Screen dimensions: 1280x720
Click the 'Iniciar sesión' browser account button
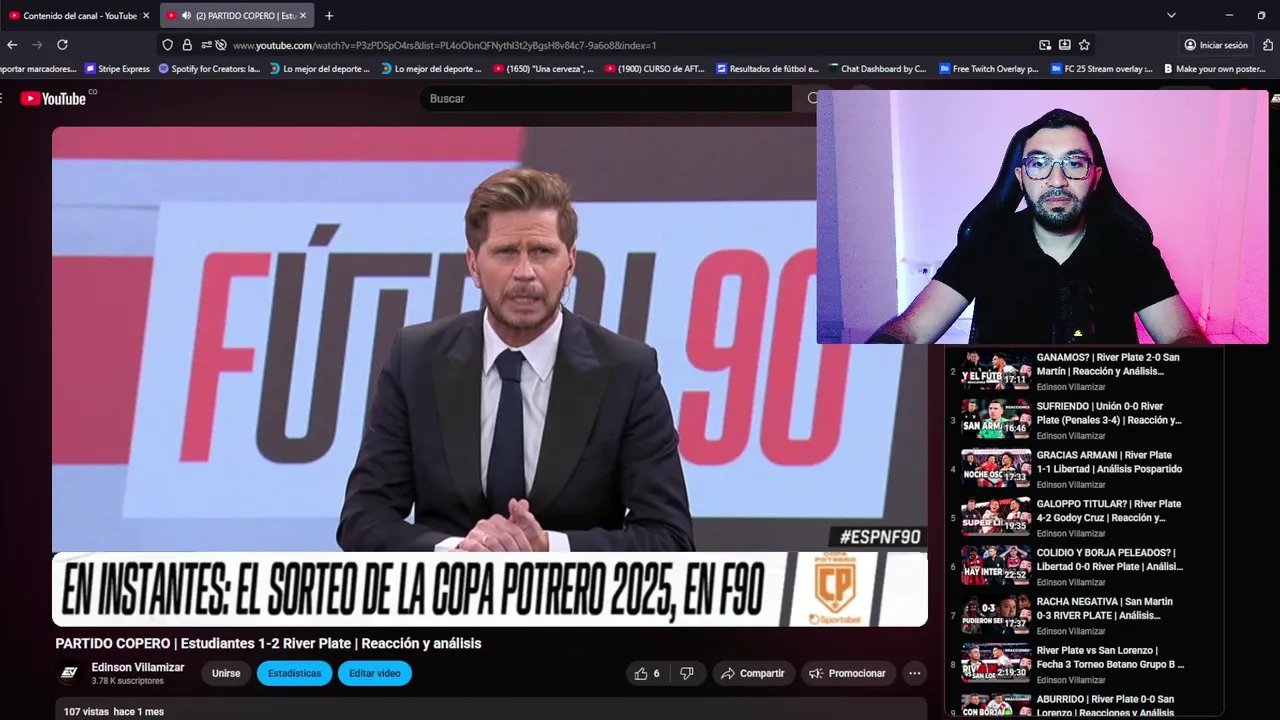(1216, 45)
